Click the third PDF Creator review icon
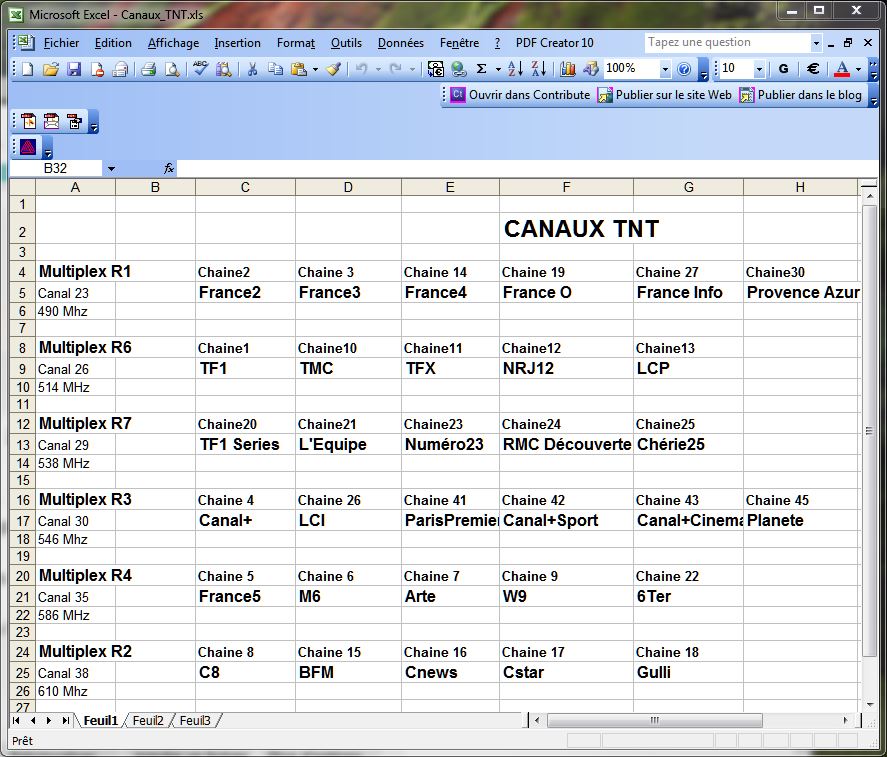 point(75,121)
